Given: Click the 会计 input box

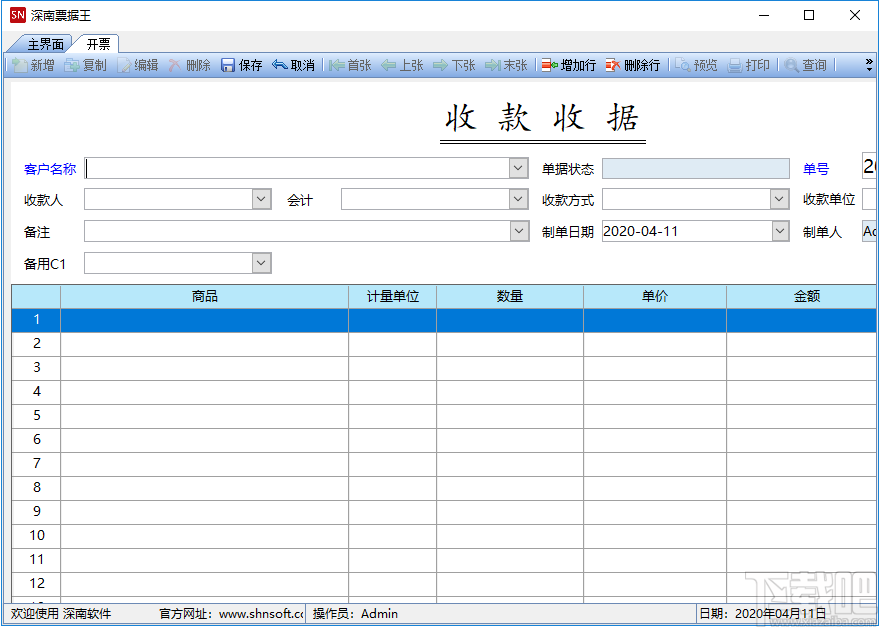Looking at the screenshot, I should (425, 199).
